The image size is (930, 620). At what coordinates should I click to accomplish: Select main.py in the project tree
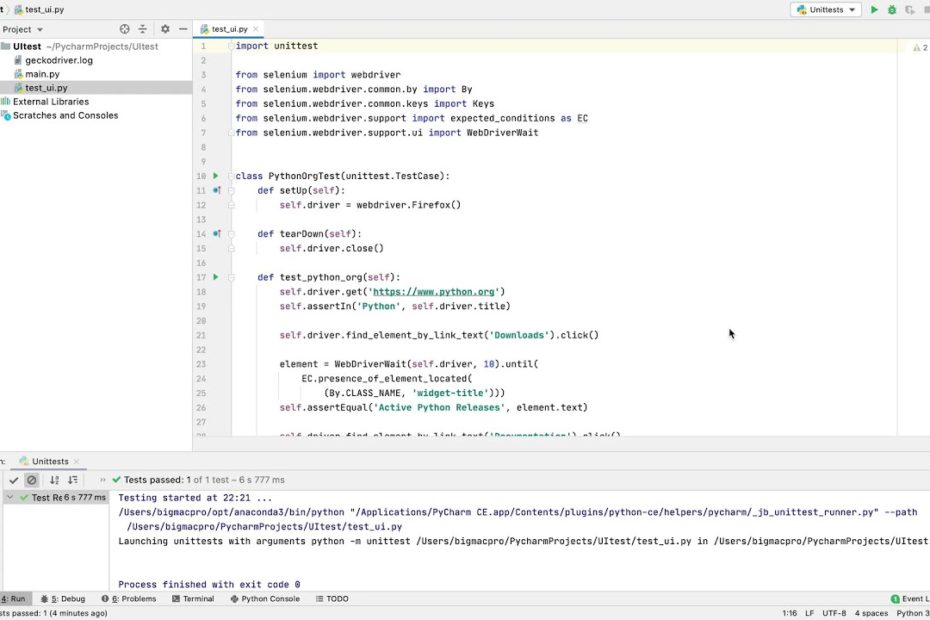coord(41,74)
